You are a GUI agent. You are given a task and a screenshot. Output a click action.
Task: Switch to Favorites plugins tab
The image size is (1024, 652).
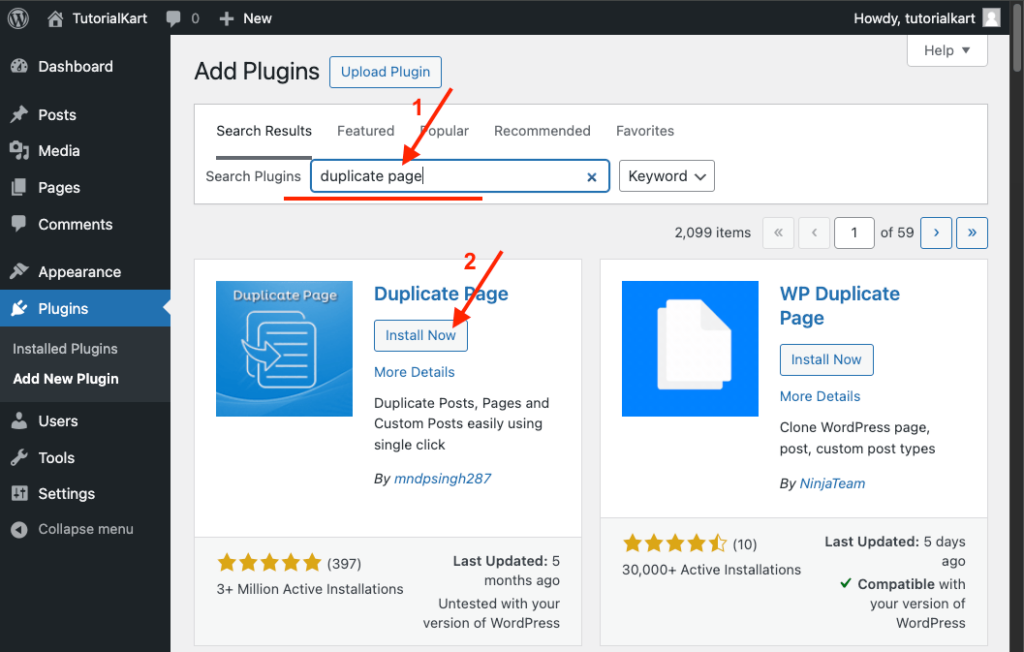pos(645,131)
